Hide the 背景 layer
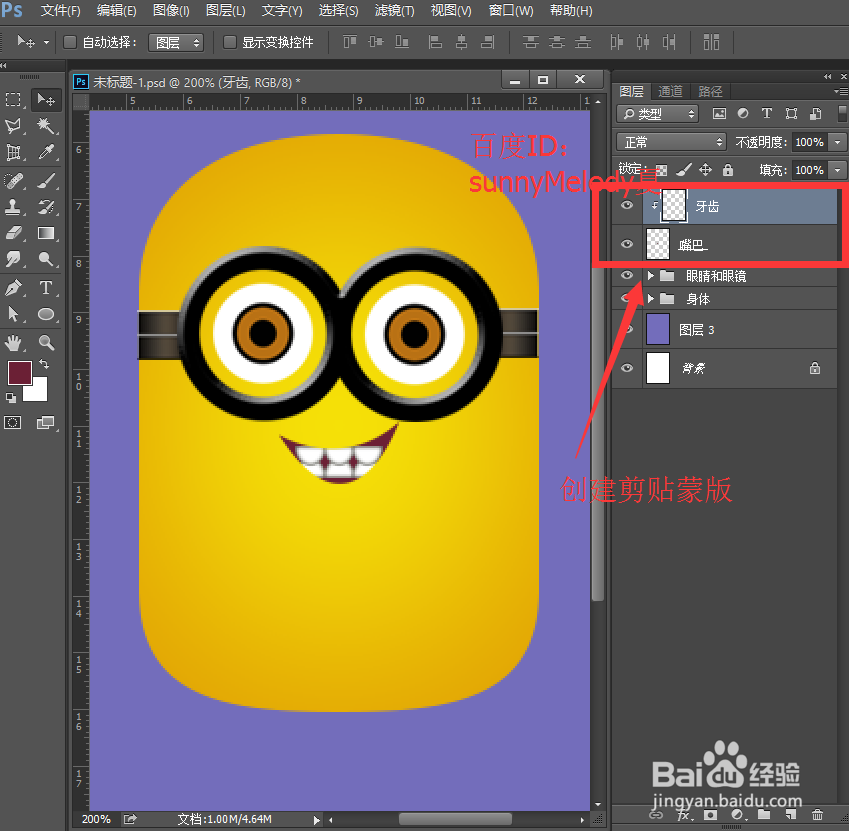Viewport: 849px width, 831px height. 627,368
